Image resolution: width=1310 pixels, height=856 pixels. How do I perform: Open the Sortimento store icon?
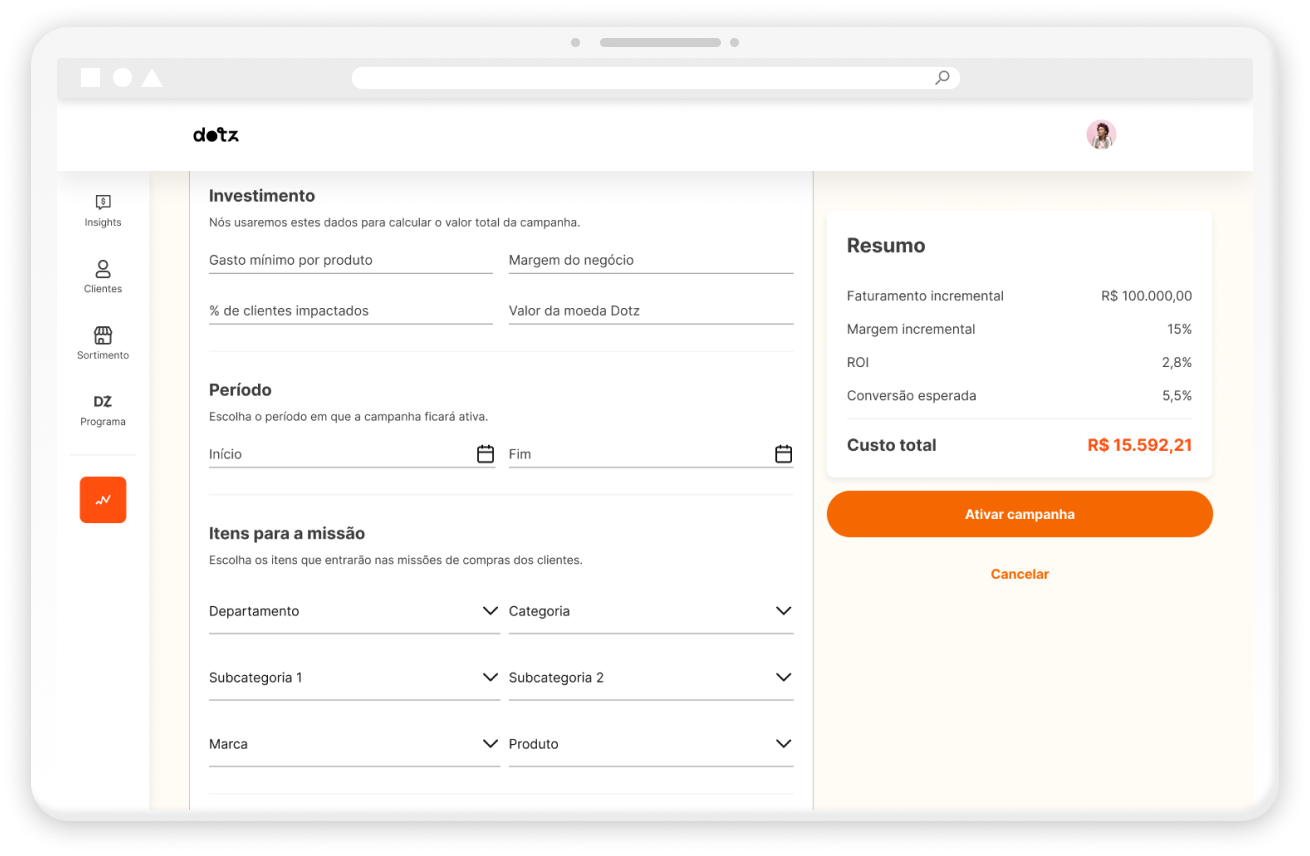tap(103, 335)
